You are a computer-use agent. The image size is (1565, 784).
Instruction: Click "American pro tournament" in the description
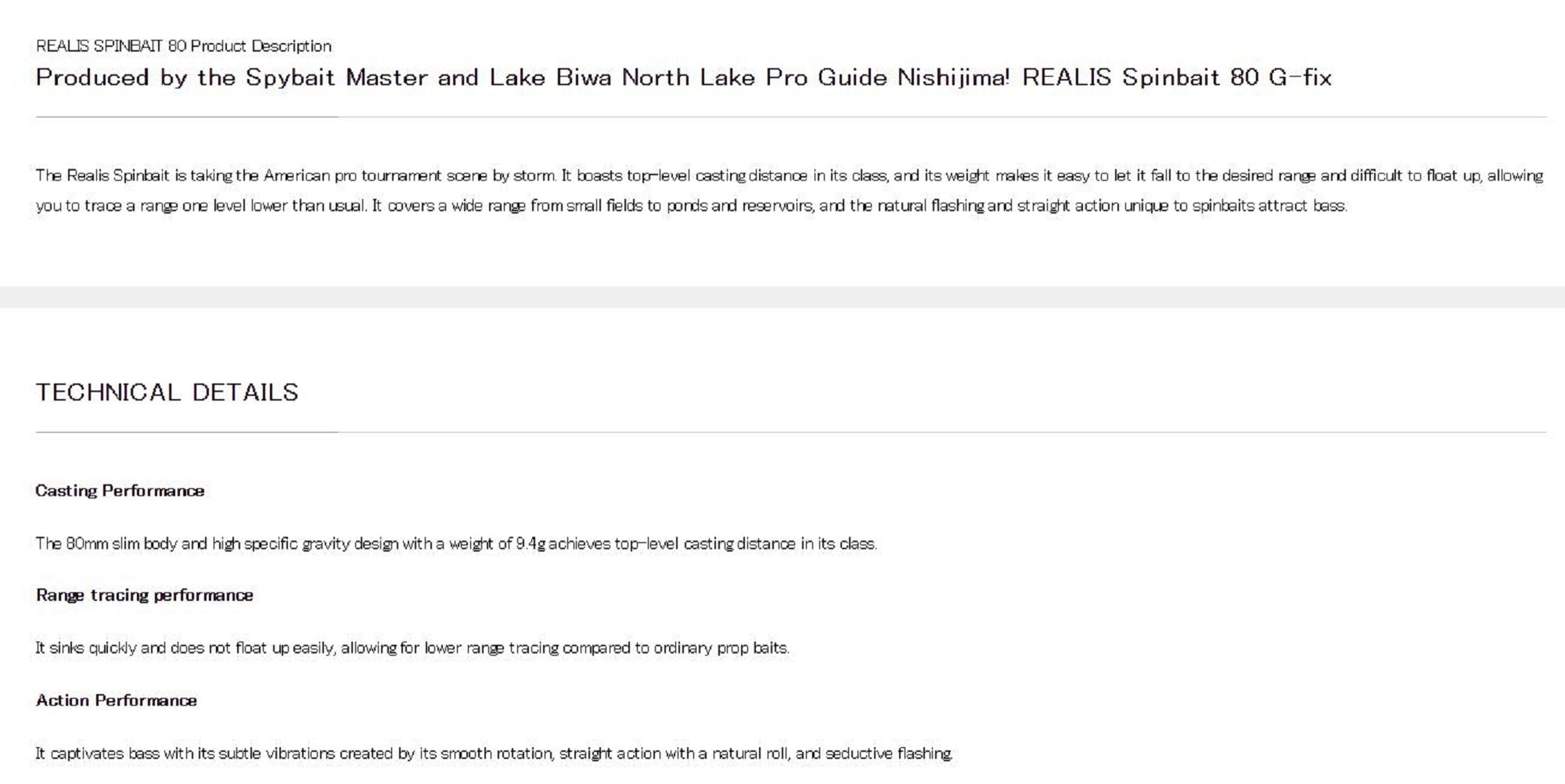tap(351, 176)
